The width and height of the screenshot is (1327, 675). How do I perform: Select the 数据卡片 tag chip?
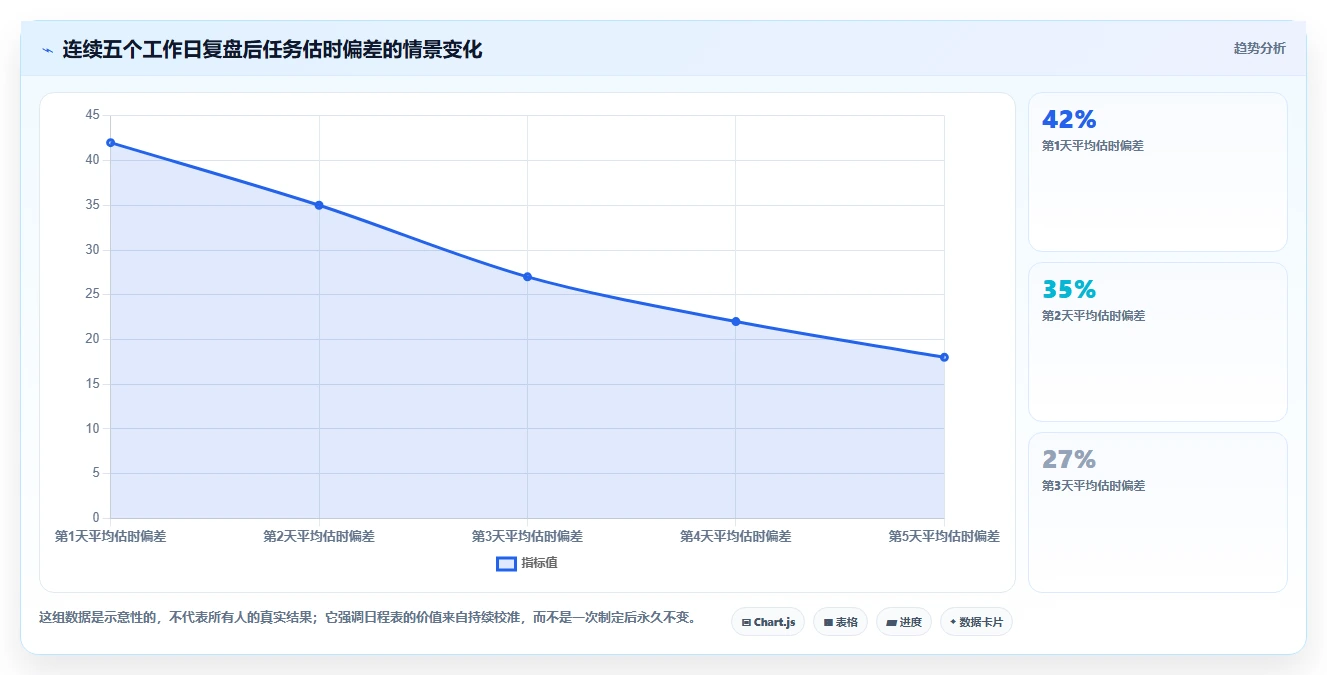click(976, 622)
